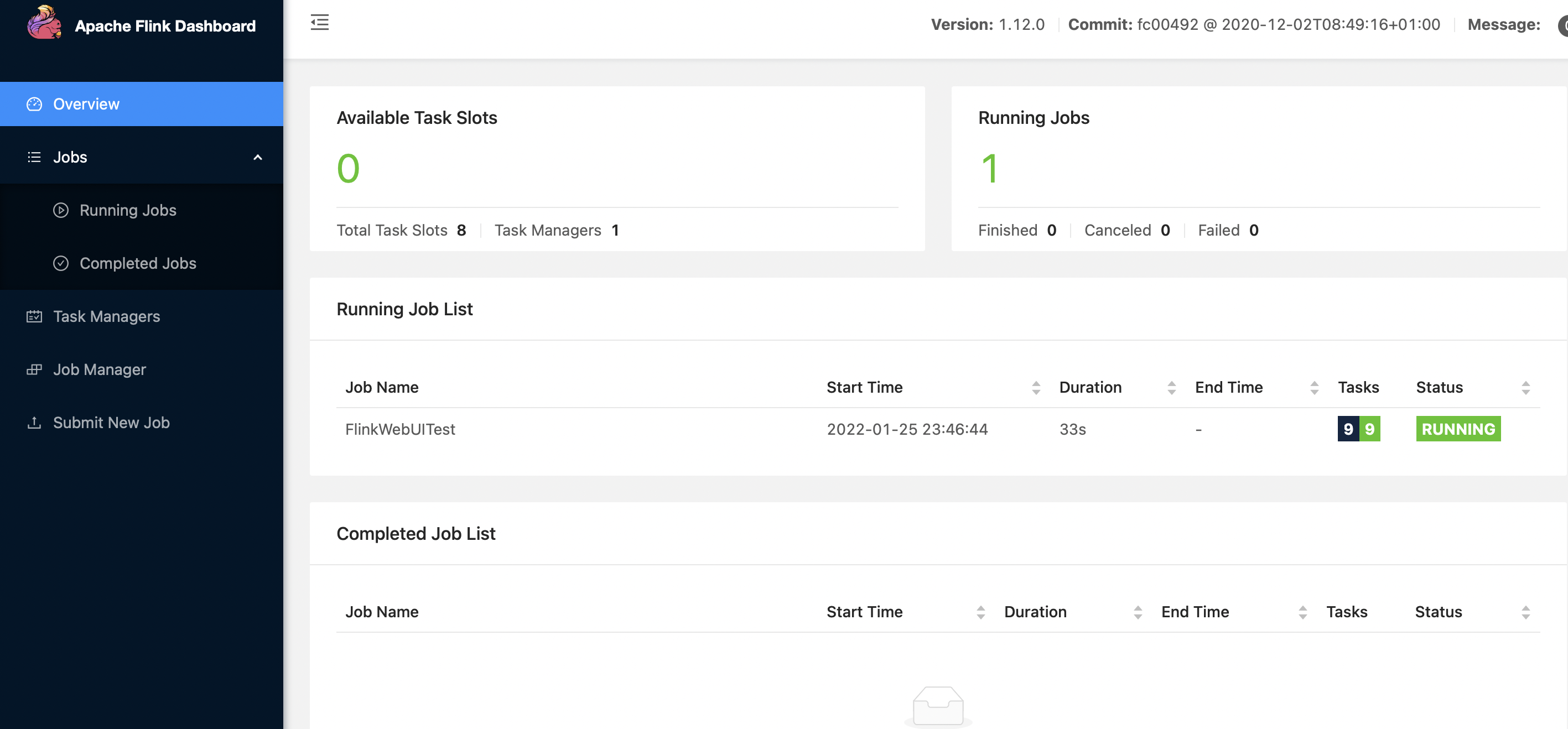Click the Running Jobs play-circle icon
The width and height of the screenshot is (1568, 729).
tap(61, 210)
